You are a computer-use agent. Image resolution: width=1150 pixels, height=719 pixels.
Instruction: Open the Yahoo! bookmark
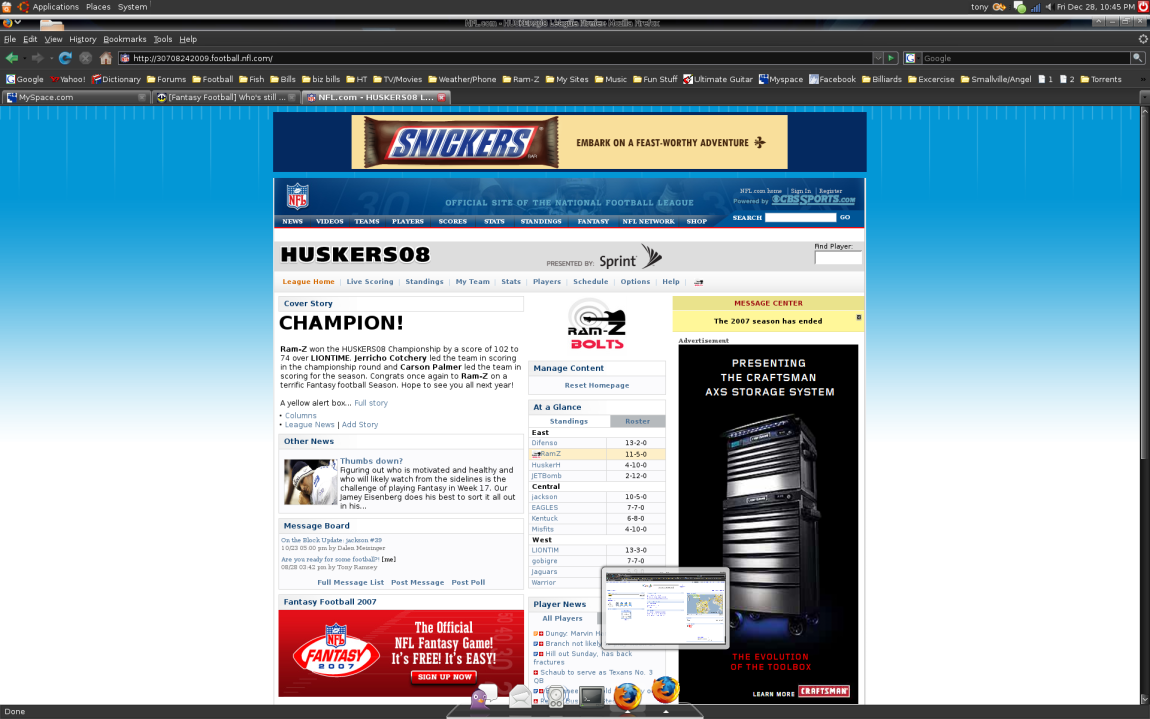coord(67,79)
